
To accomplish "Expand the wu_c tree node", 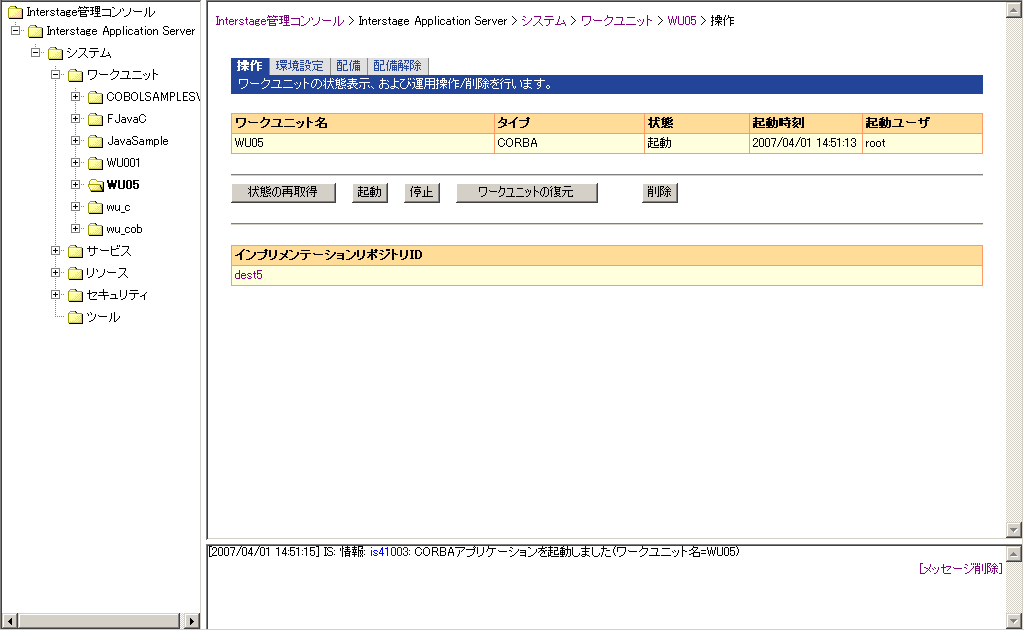I will [x=76, y=206].
